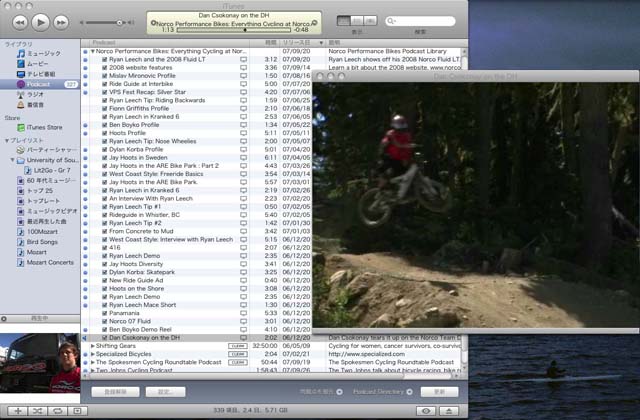Click the iTunes search field
This screenshot has height=420, width=640.
[x=420, y=21]
